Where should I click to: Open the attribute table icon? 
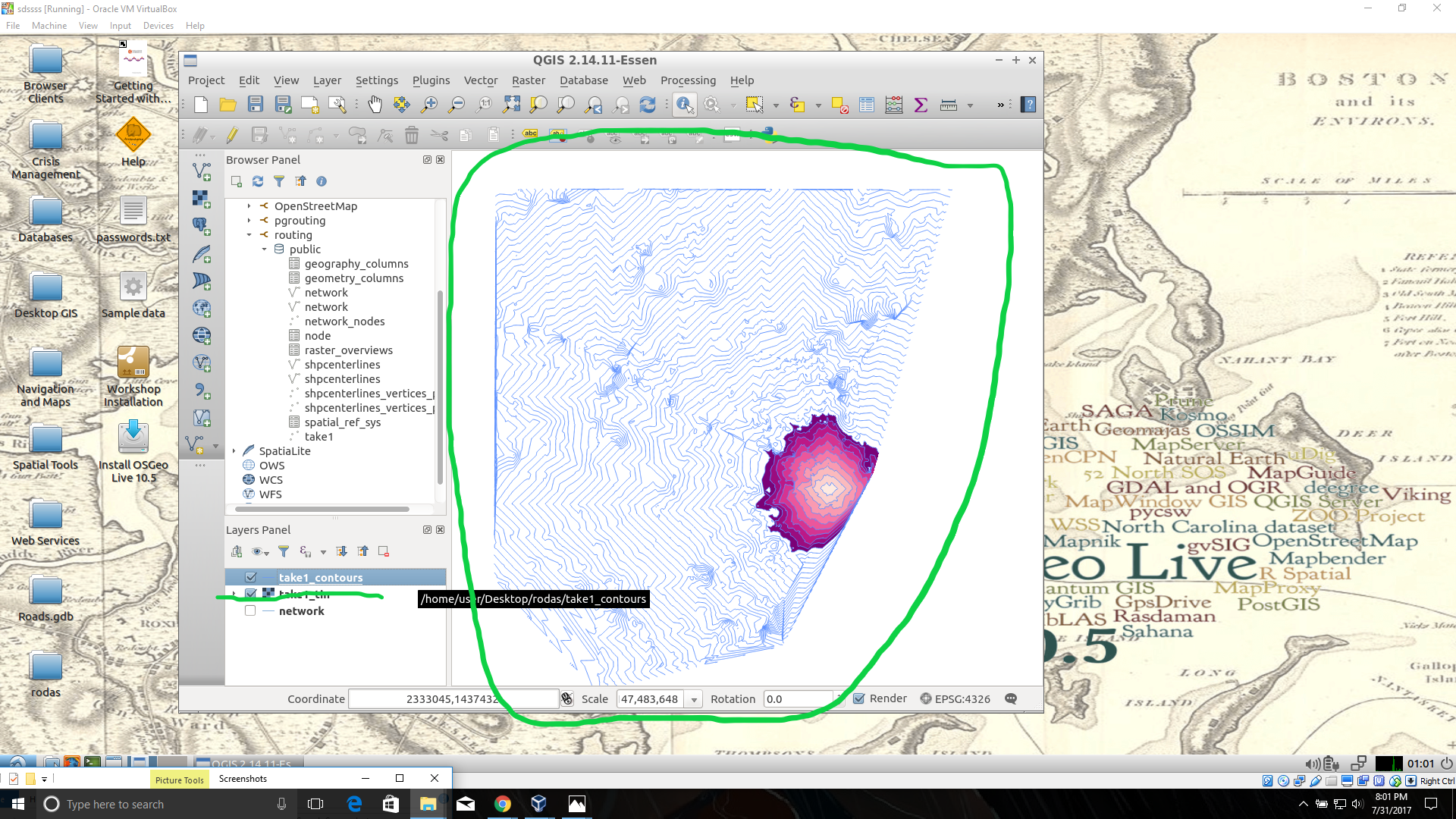(867, 105)
